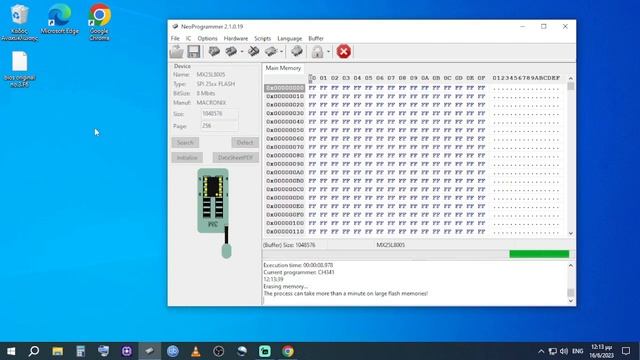Screen dimensions: 640x360
Task: Click the 0A column header in hex view
Action: 425,78
